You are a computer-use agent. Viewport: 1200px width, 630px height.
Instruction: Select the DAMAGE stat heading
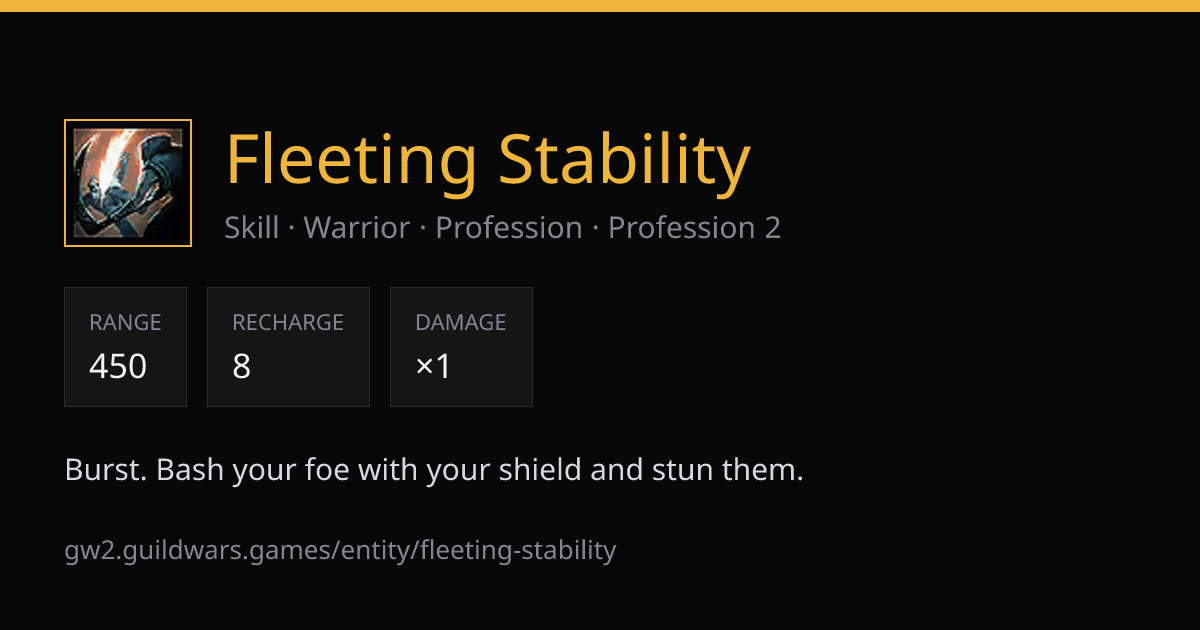coord(461,323)
